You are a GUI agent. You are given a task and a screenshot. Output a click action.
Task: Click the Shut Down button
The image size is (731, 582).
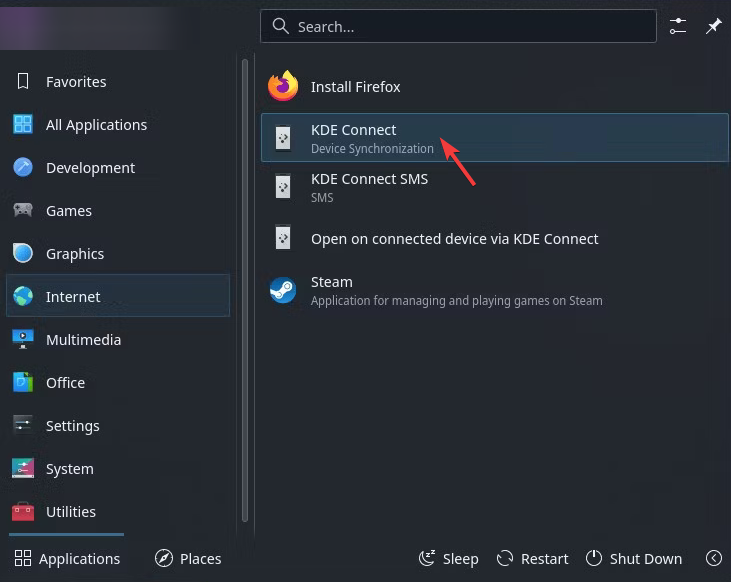tap(634, 558)
